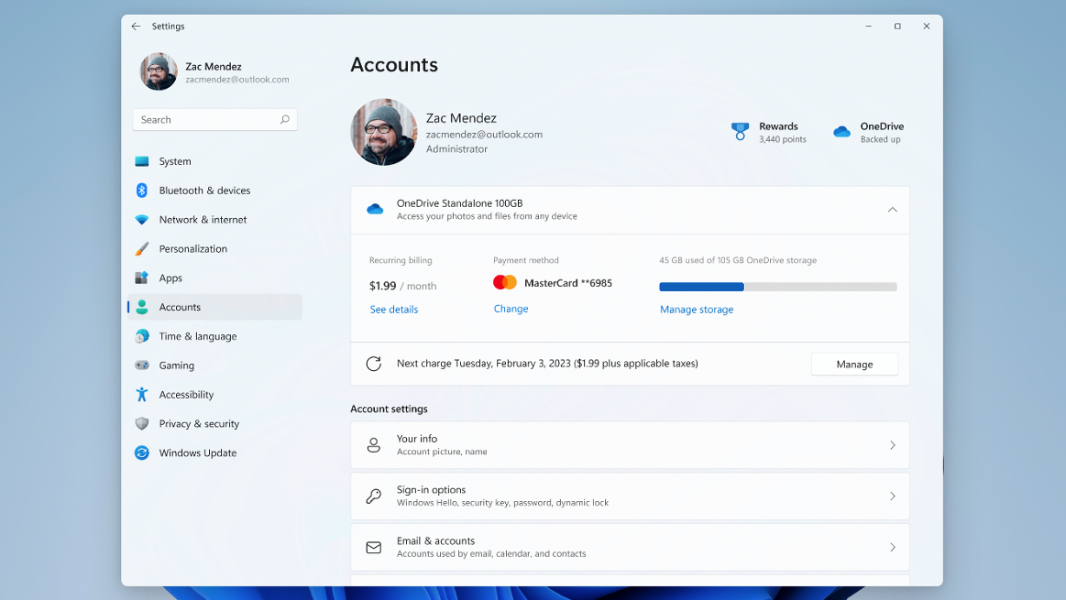Click the back arrow in Settings title bar
The image size is (1066, 600).
click(x=136, y=27)
